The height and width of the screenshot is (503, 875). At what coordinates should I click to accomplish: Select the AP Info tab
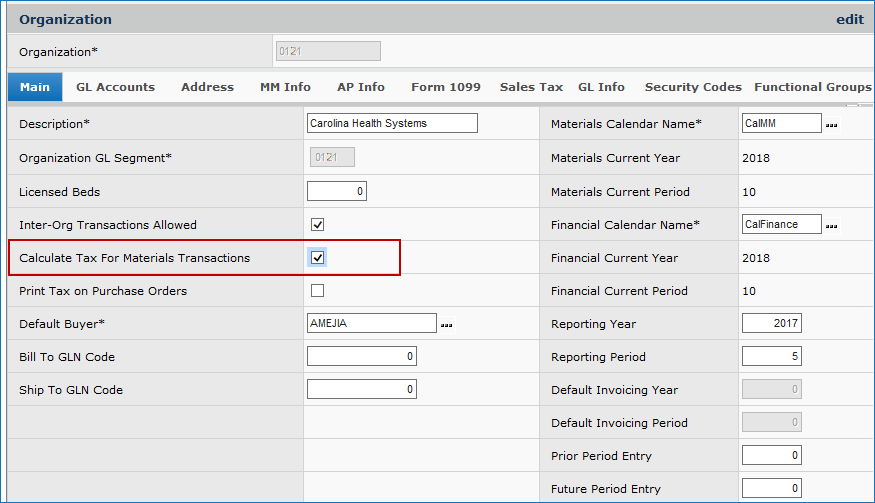point(360,87)
